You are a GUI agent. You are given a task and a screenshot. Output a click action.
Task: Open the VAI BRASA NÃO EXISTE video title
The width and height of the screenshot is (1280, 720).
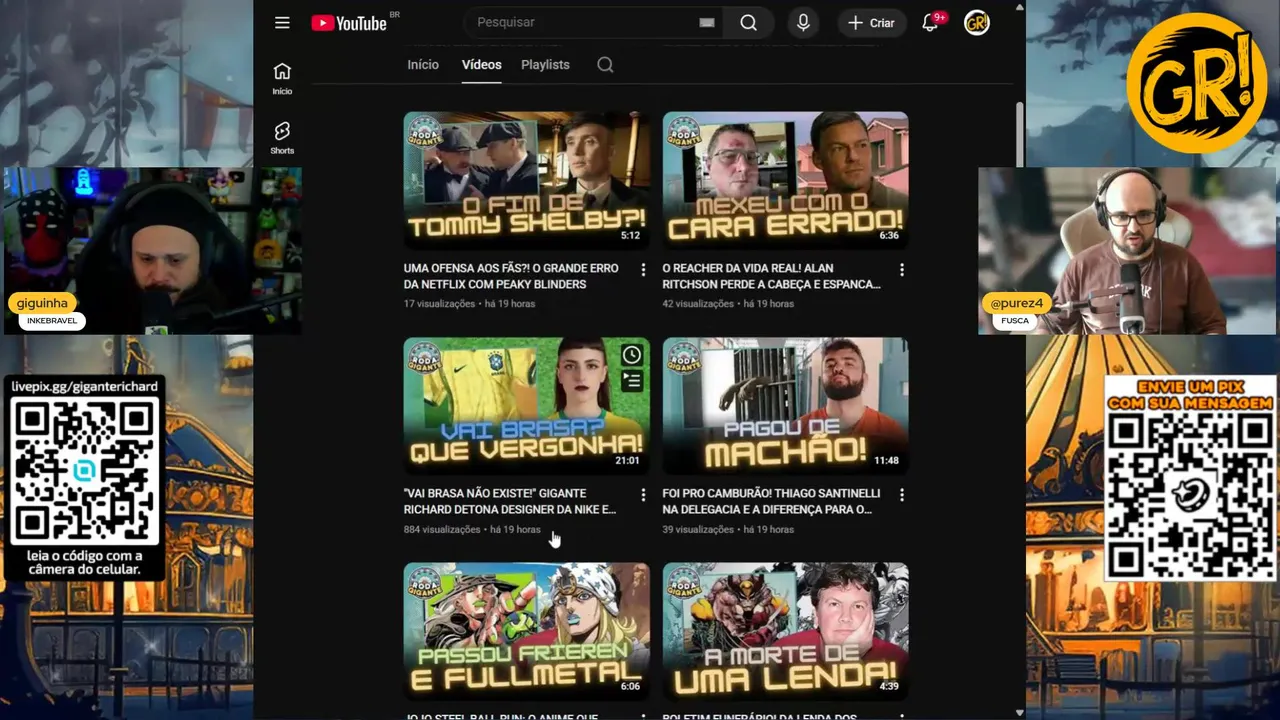pyautogui.click(x=510, y=501)
